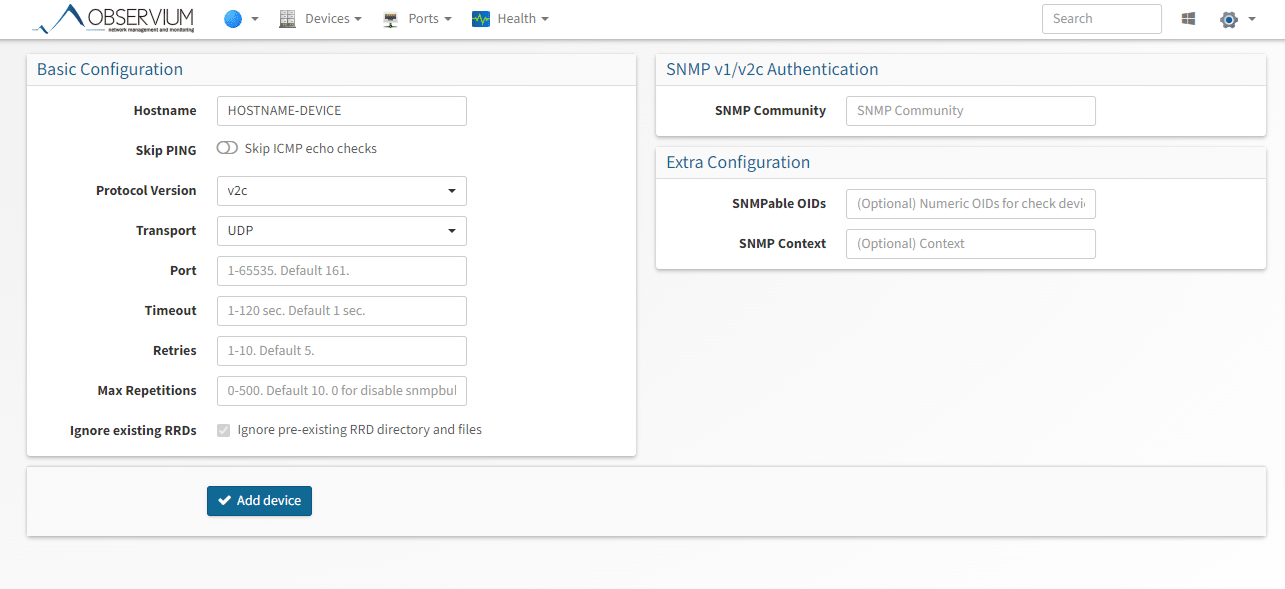Open the settings gear icon
The image size is (1285, 589).
pos(1229,19)
